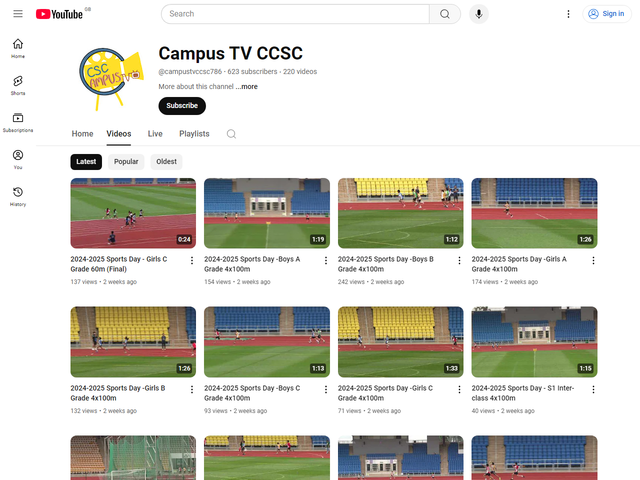Screen dimensions: 640x480
Task: Open the Girls B Grade 4x100m thumbnail
Action: tap(133, 341)
